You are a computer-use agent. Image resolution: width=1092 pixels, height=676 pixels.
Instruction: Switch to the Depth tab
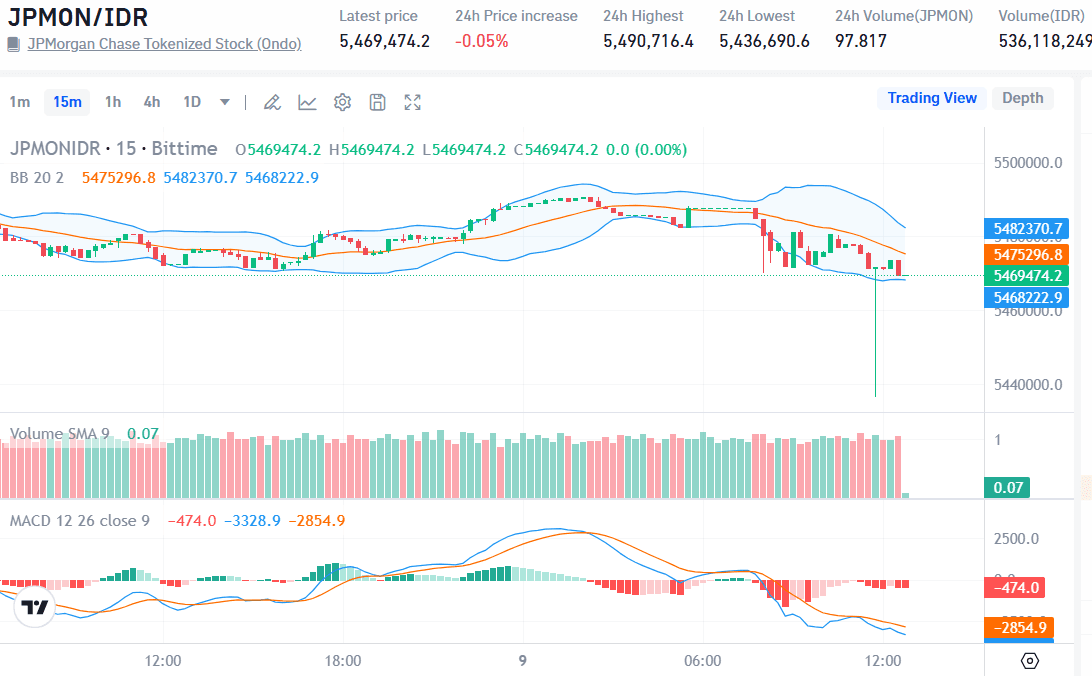coord(1022,98)
